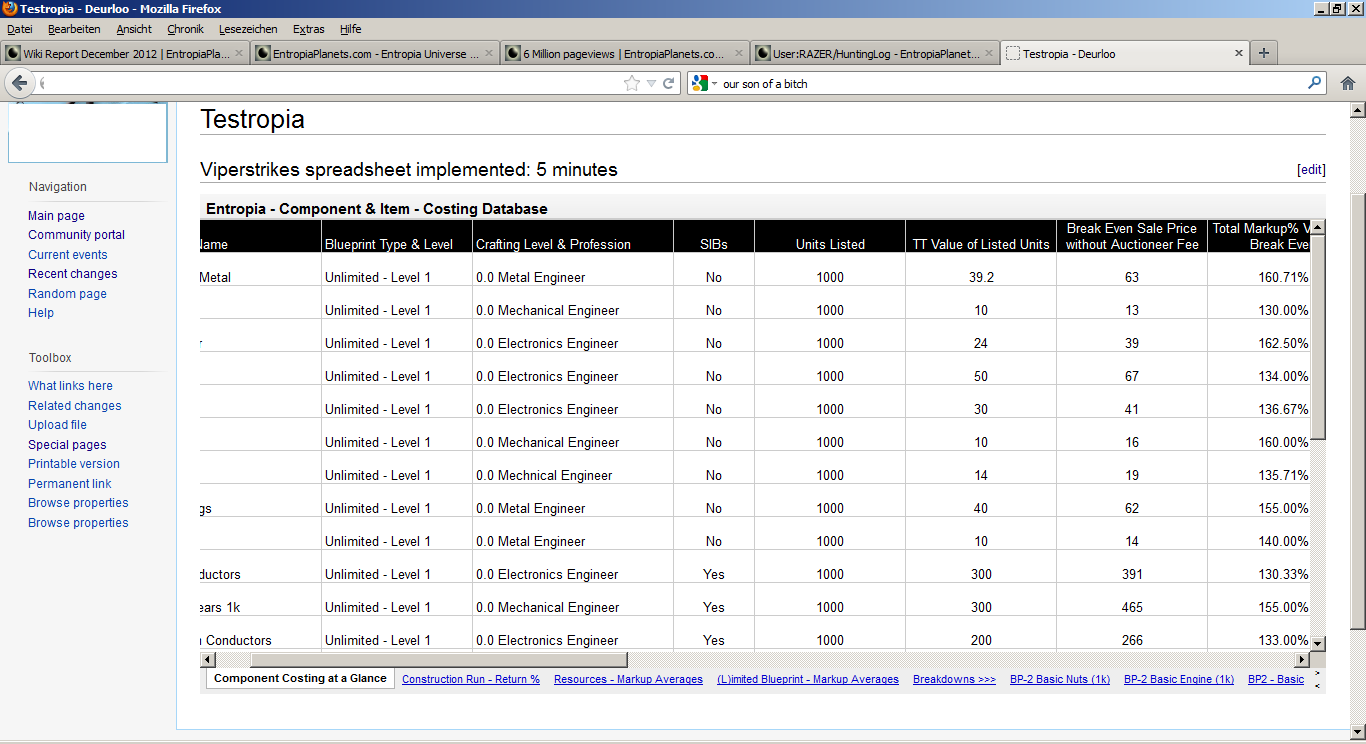
Task: Bookmark page with the star icon
Action: coord(632,84)
